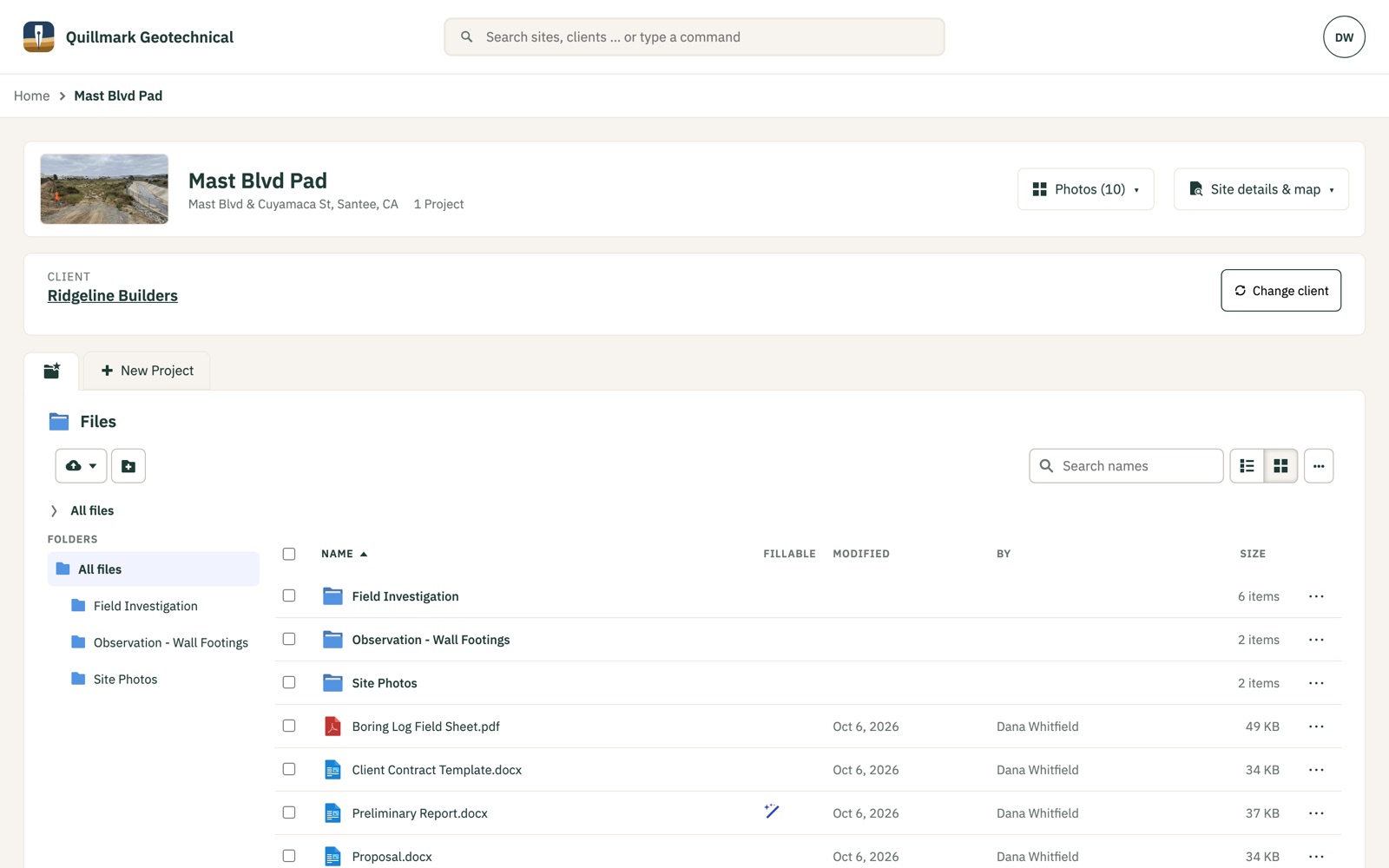Open the Field Investigation folder name link
The height and width of the screenshot is (868, 1389).
pyautogui.click(x=405, y=596)
